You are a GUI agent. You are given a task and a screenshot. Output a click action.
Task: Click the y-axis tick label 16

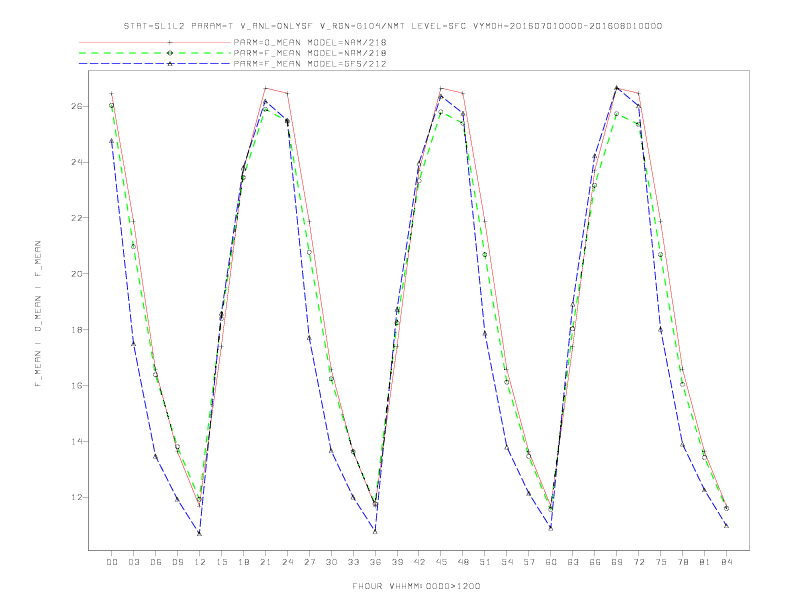coord(77,385)
